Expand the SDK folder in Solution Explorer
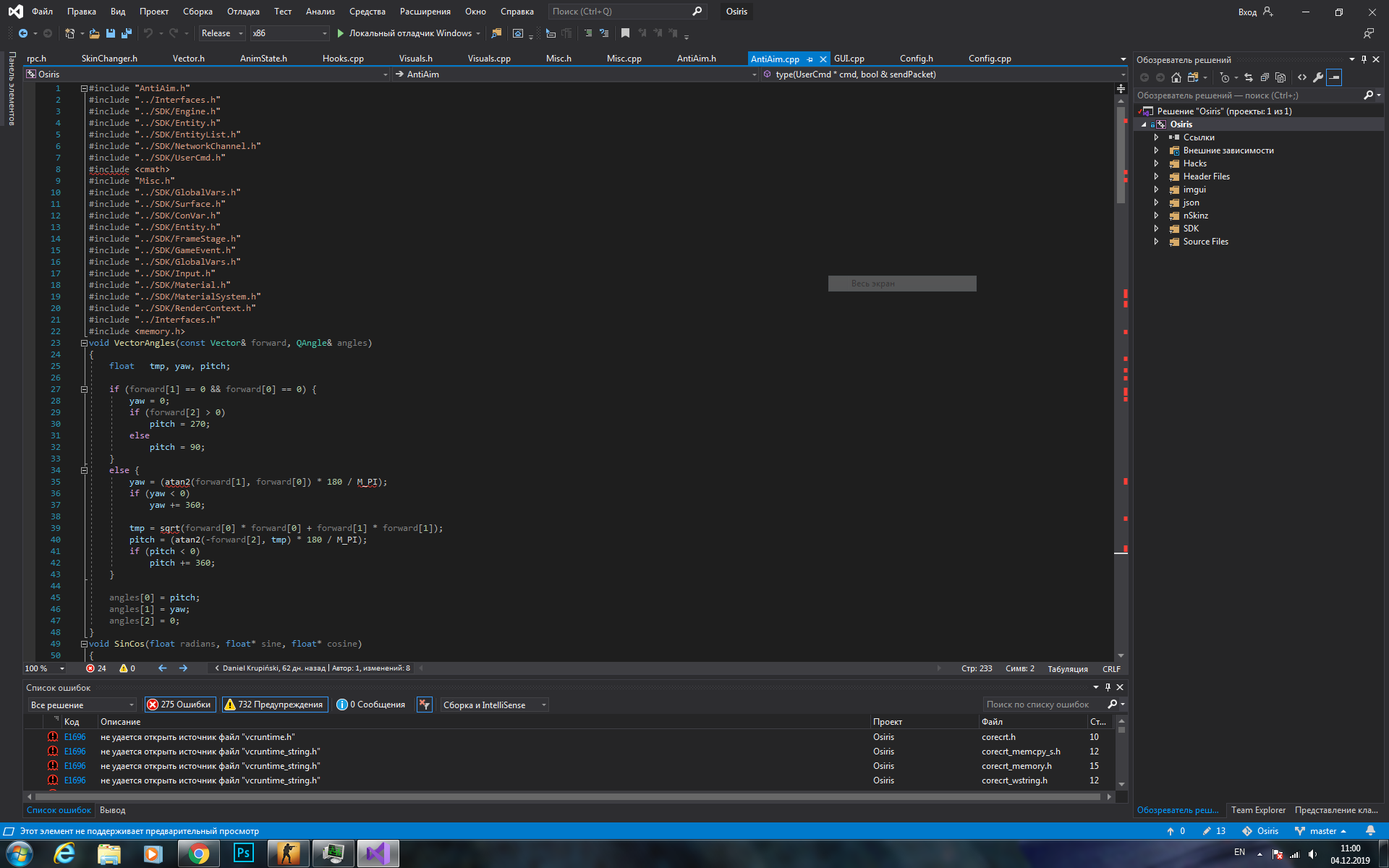1389x868 pixels. (x=1156, y=228)
